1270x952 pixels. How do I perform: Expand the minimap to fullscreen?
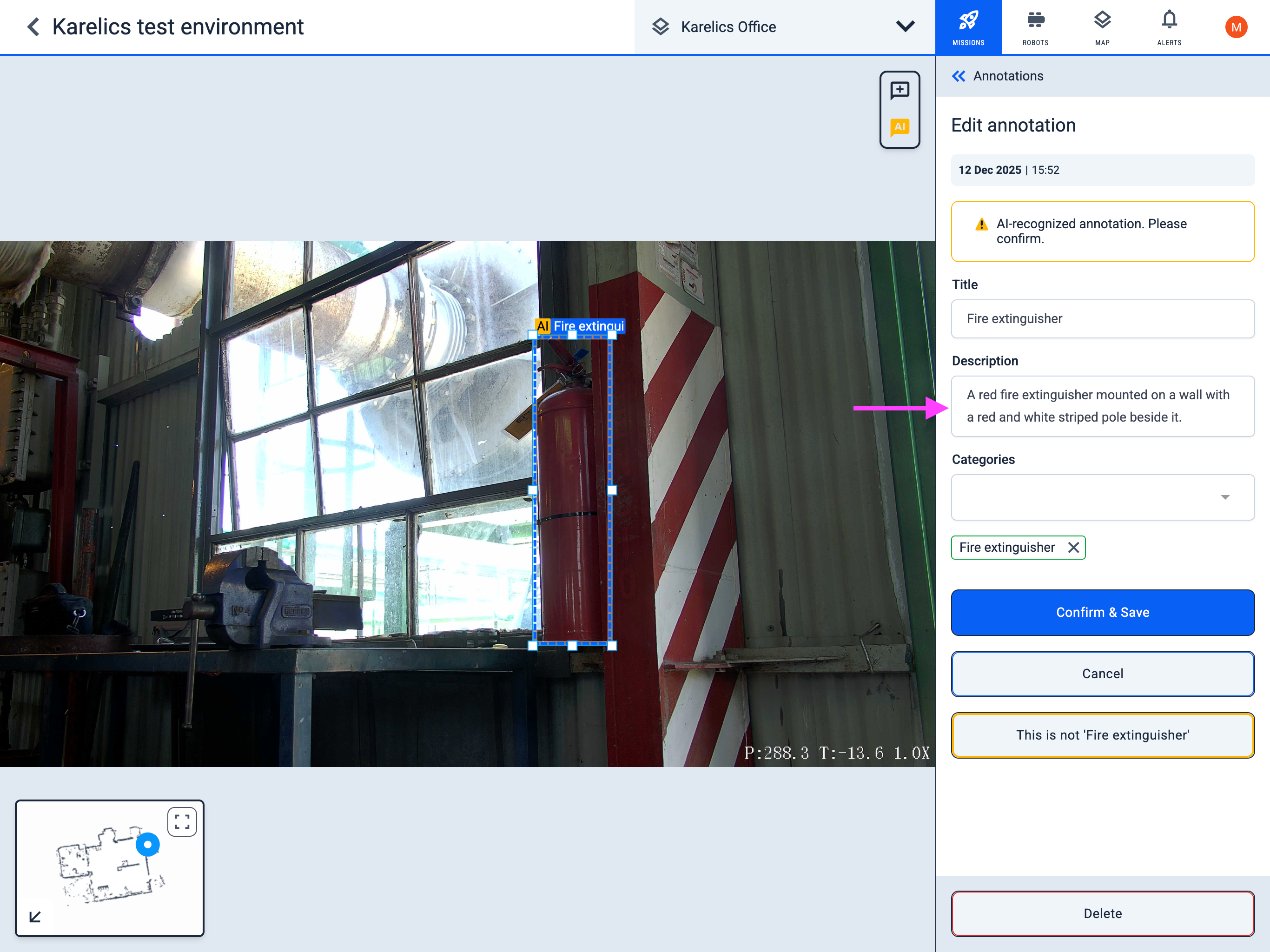pyautogui.click(x=182, y=822)
